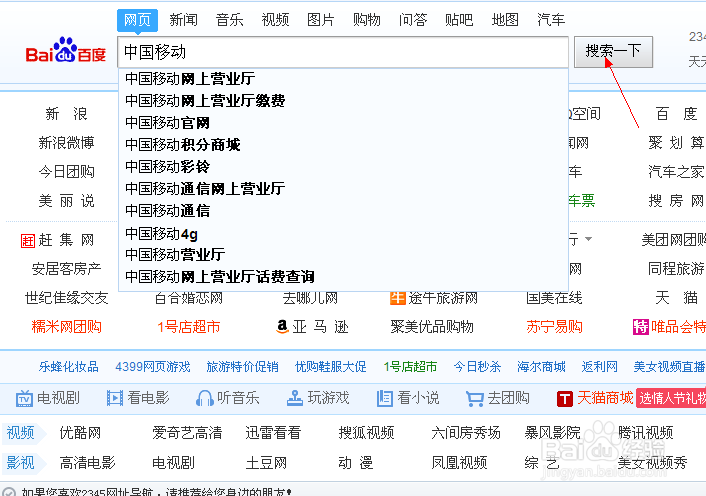Open the 旅游特价促销 promo link
Viewport: 706px width, 496px height.
[x=242, y=367]
